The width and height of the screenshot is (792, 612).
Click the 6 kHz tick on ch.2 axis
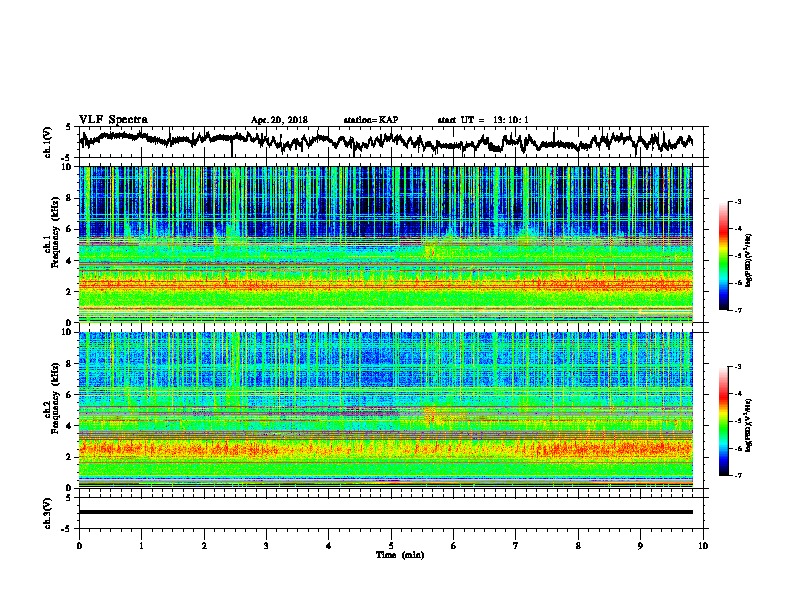coord(70,395)
